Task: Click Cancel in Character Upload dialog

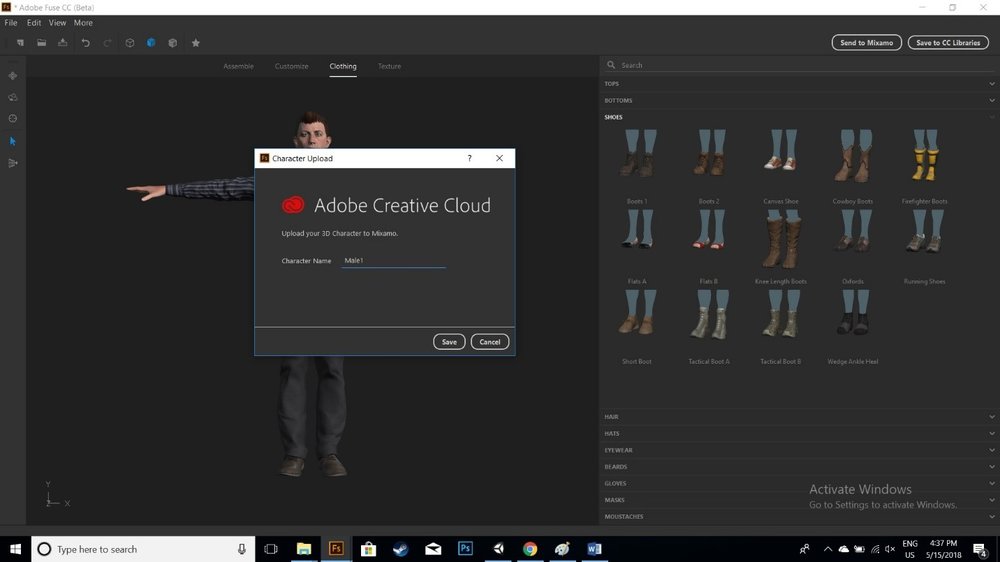Action: coord(490,342)
